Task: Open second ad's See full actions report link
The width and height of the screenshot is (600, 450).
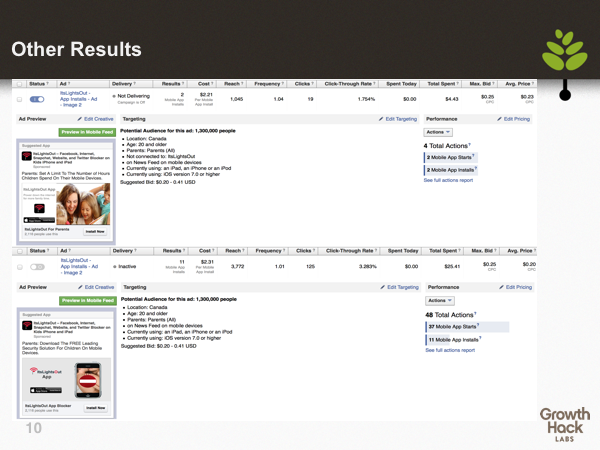Action: (x=450, y=350)
